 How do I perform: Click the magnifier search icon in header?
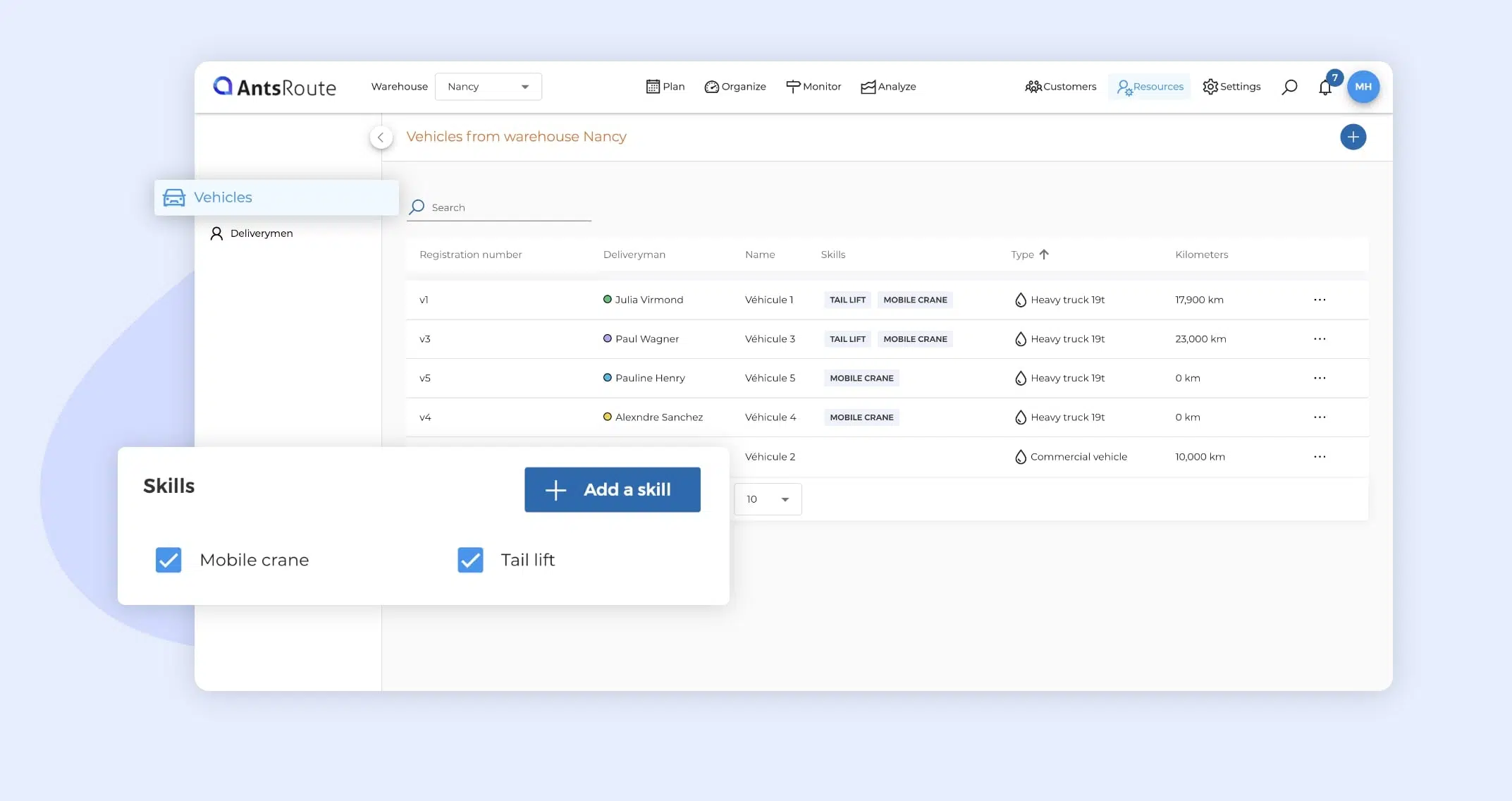click(x=1289, y=87)
